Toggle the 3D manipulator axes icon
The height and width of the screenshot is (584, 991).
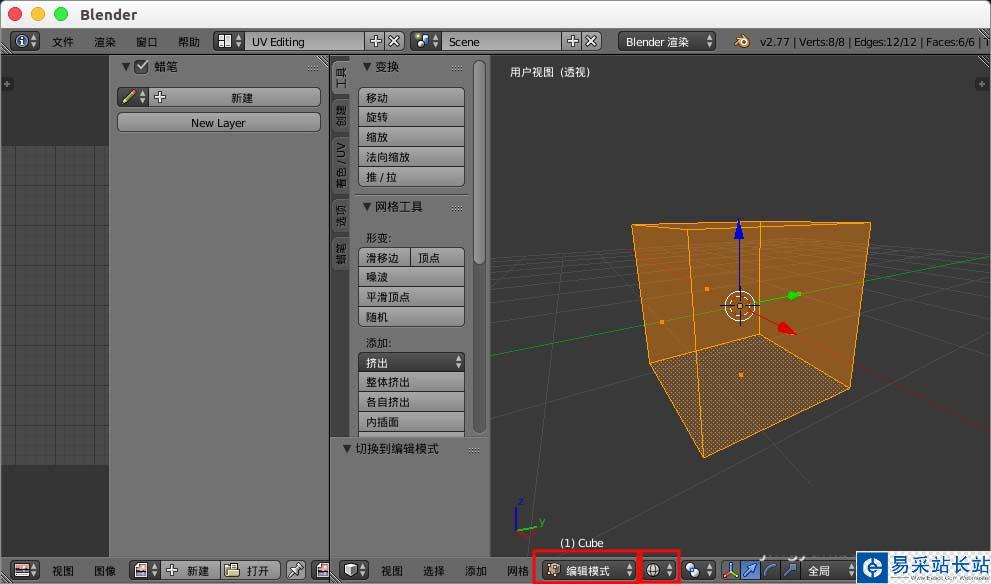point(730,570)
